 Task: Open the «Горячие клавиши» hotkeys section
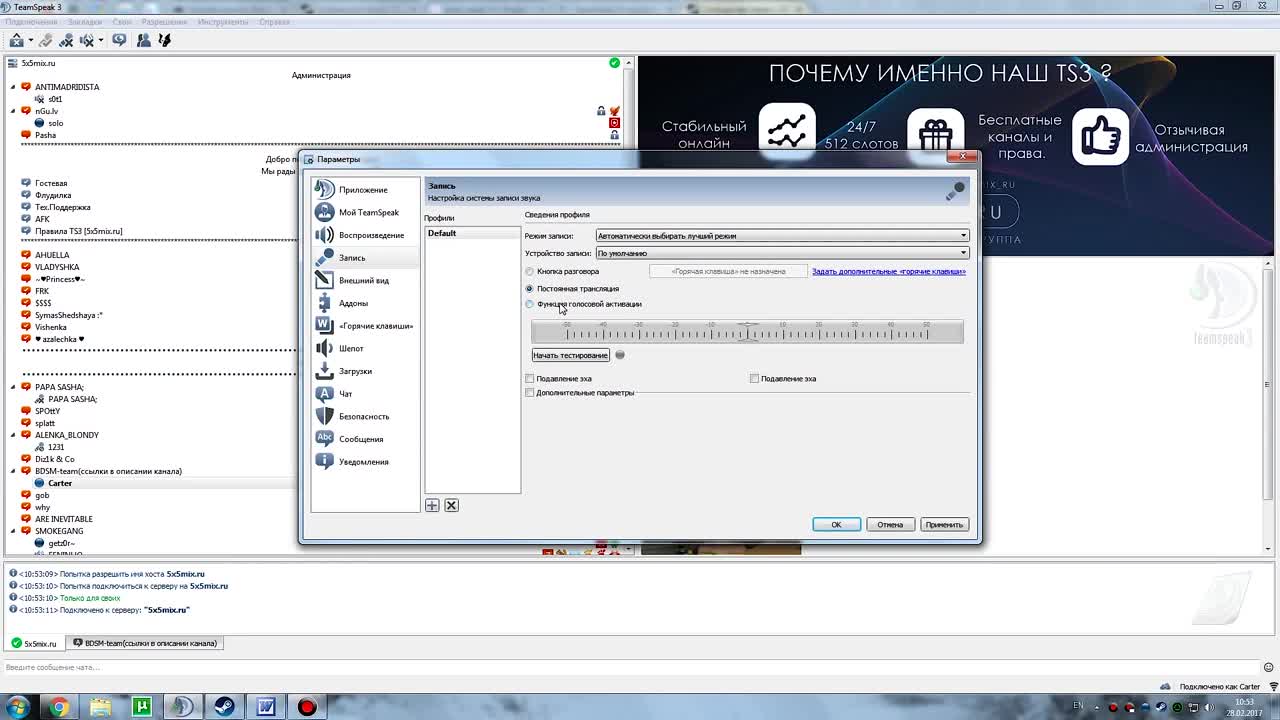pyautogui.click(x=365, y=326)
